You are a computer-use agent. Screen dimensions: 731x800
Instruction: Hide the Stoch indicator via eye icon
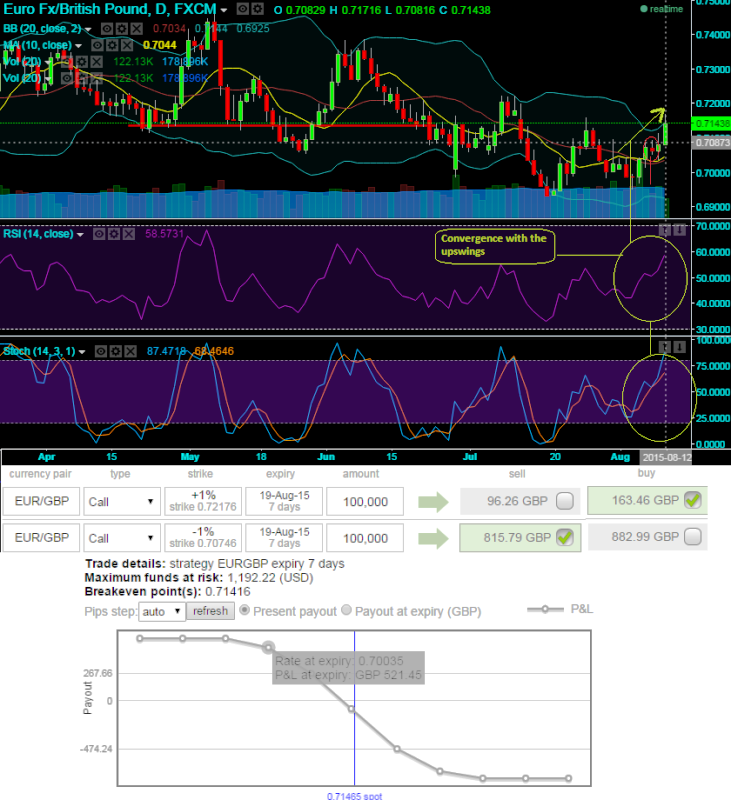(99, 351)
